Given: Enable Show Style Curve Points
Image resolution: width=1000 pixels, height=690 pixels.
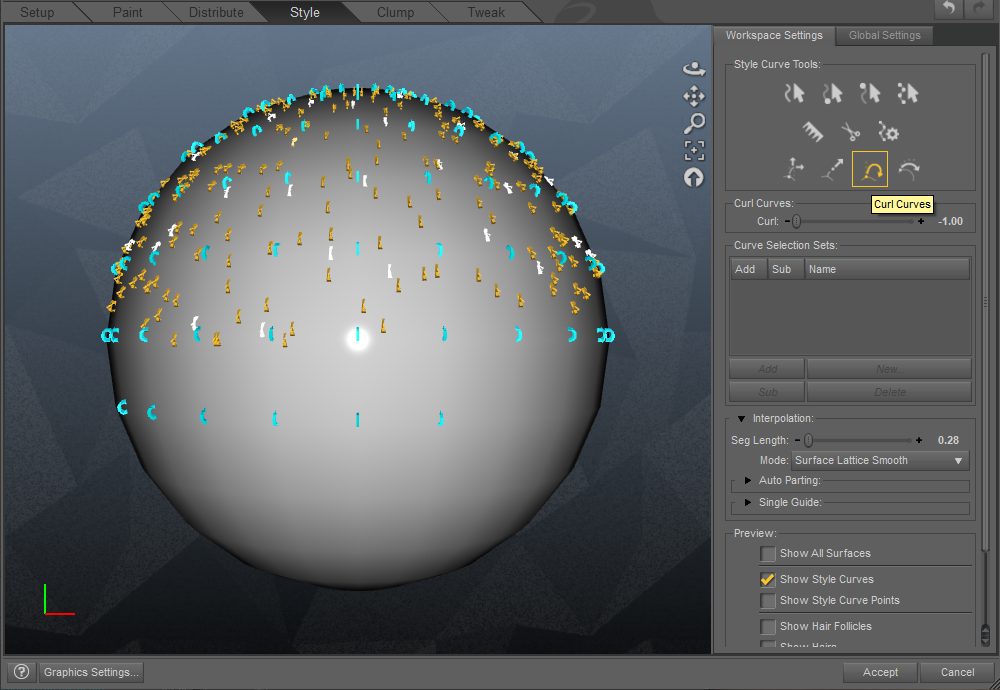Looking at the screenshot, I should (x=768, y=601).
